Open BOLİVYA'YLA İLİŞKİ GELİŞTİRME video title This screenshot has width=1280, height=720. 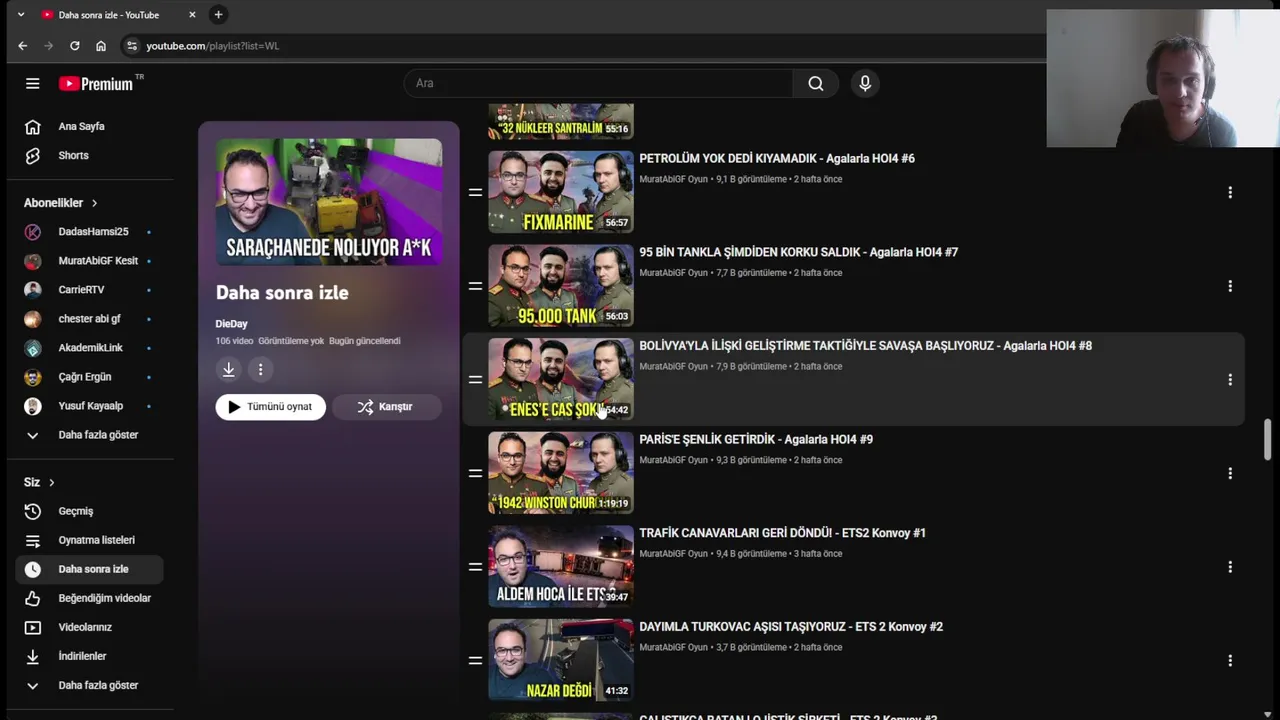[x=865, y=346]
